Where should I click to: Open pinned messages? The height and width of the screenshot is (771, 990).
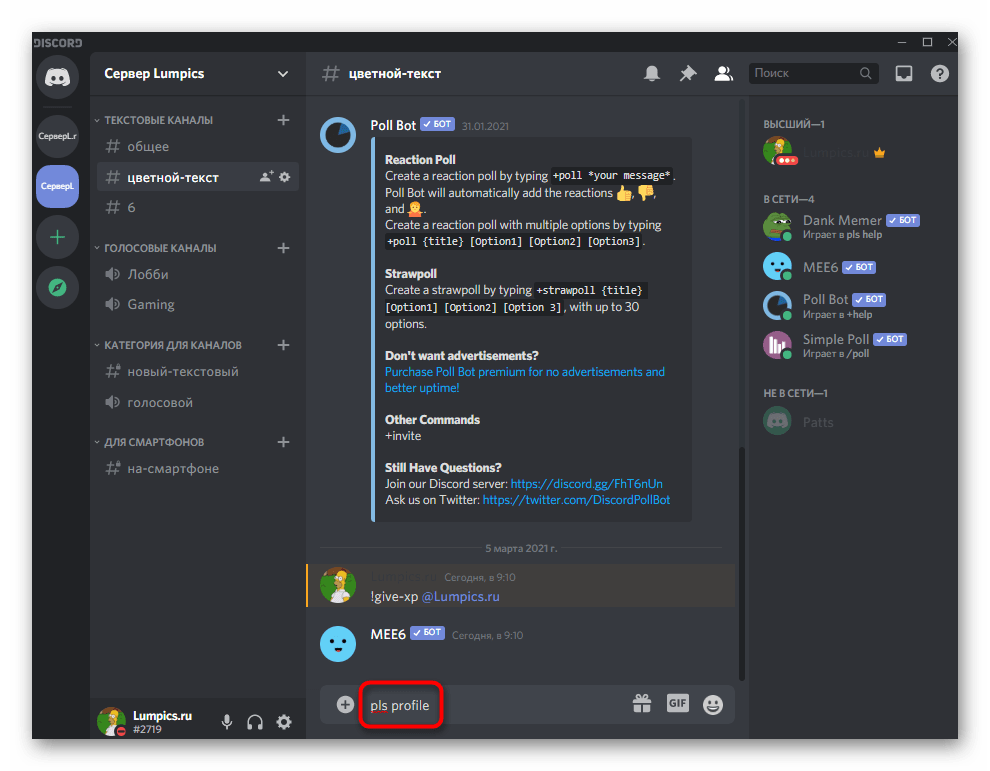point(687,73)
